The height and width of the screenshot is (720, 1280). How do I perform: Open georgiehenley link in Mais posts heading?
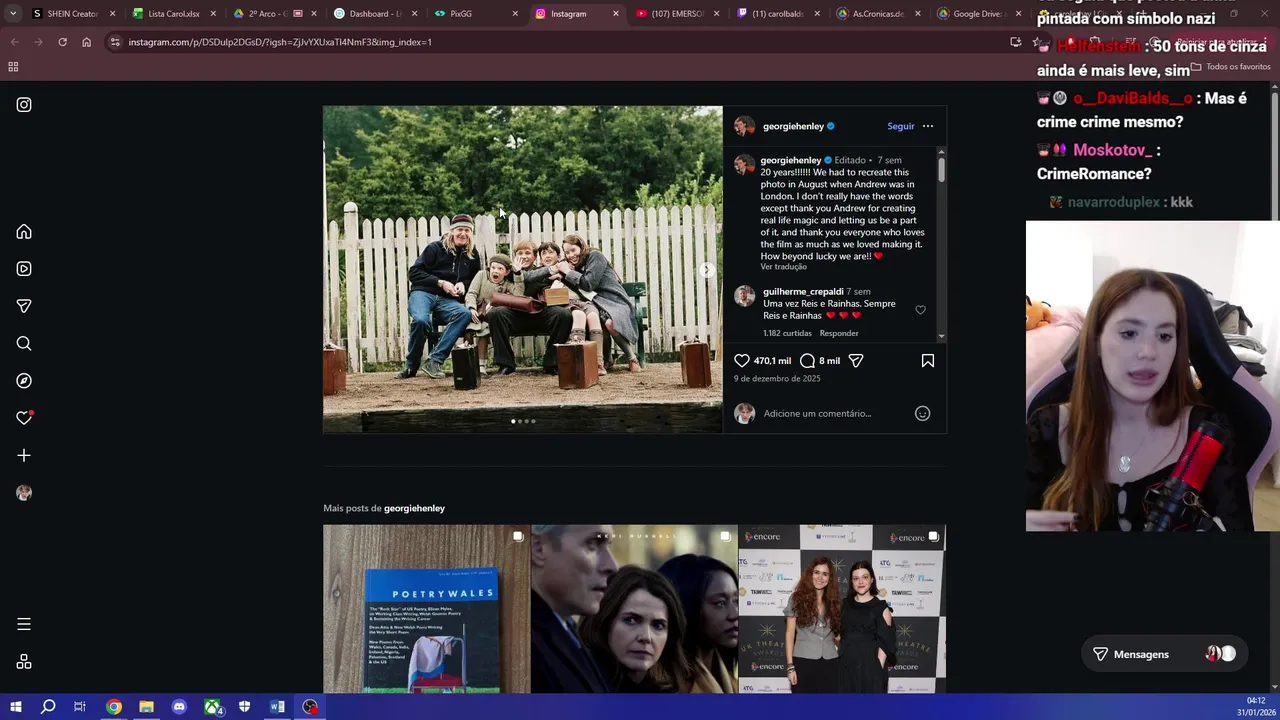pos(414,508)
